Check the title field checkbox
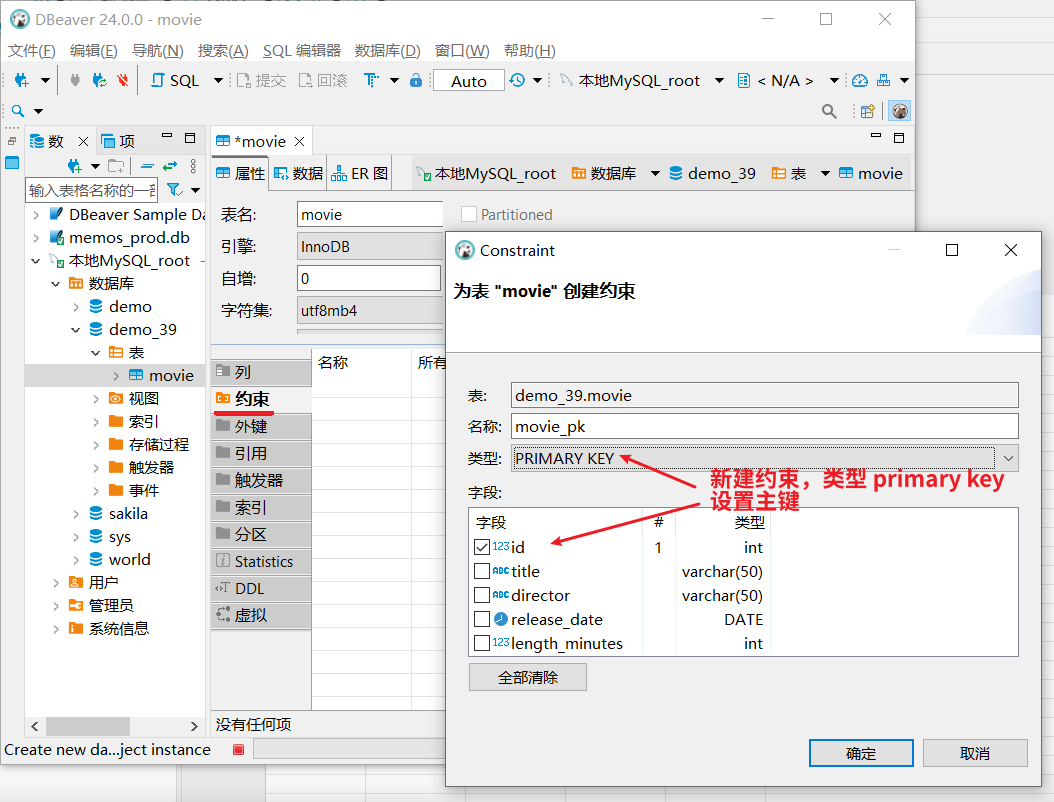 (x=482, y=571)
